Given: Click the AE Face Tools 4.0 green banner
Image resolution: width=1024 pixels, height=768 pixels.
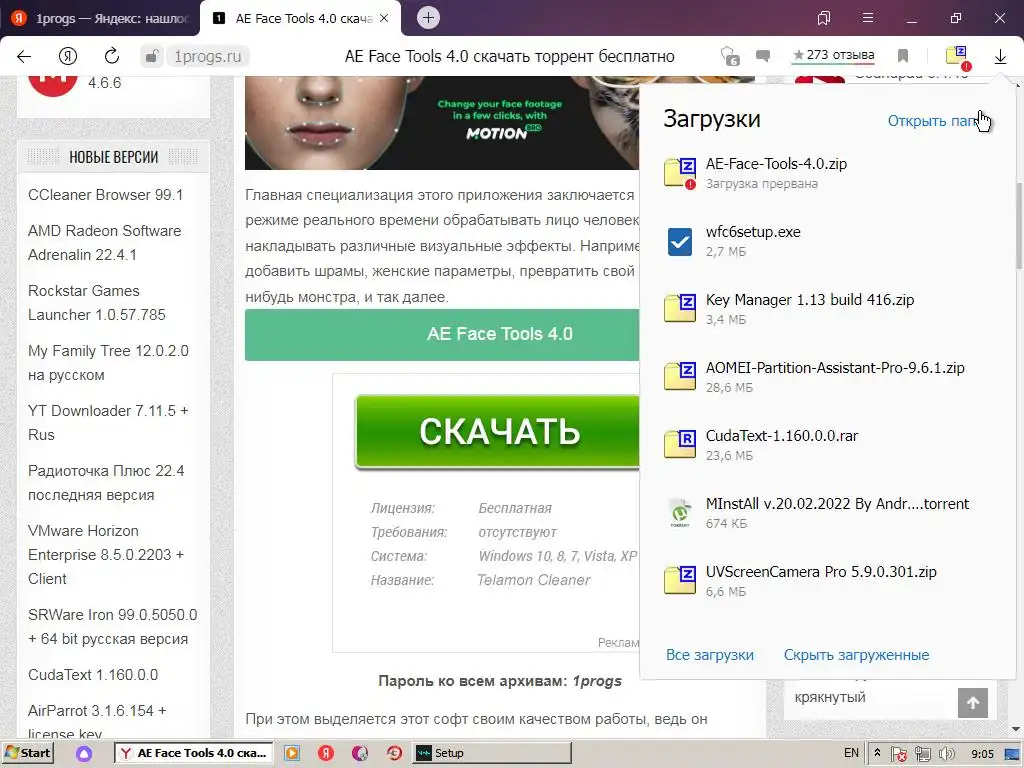Looking at the screenshot, I should (x=442, y=334).
